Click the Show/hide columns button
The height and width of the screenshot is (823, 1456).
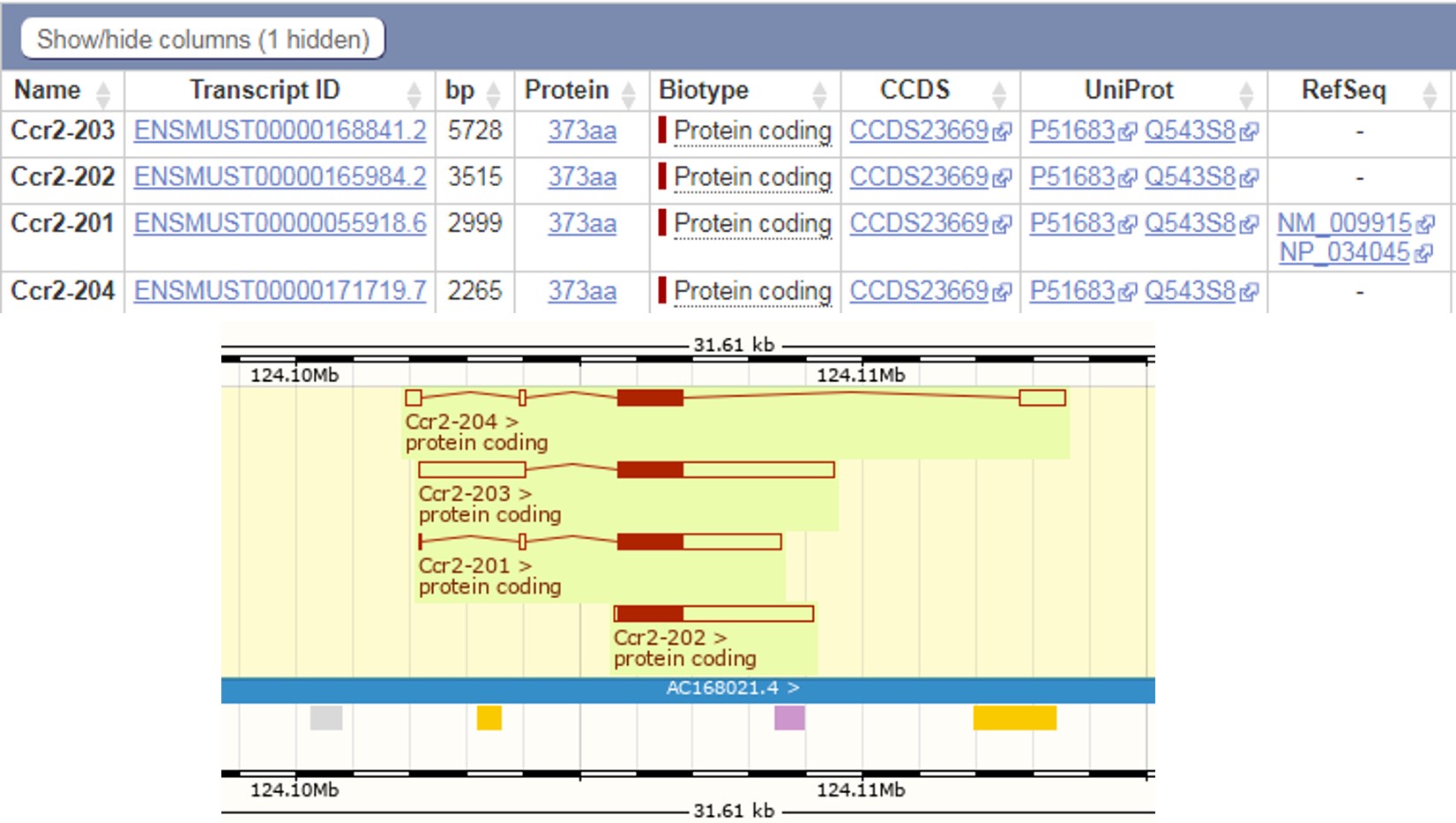tap(203, 40)
